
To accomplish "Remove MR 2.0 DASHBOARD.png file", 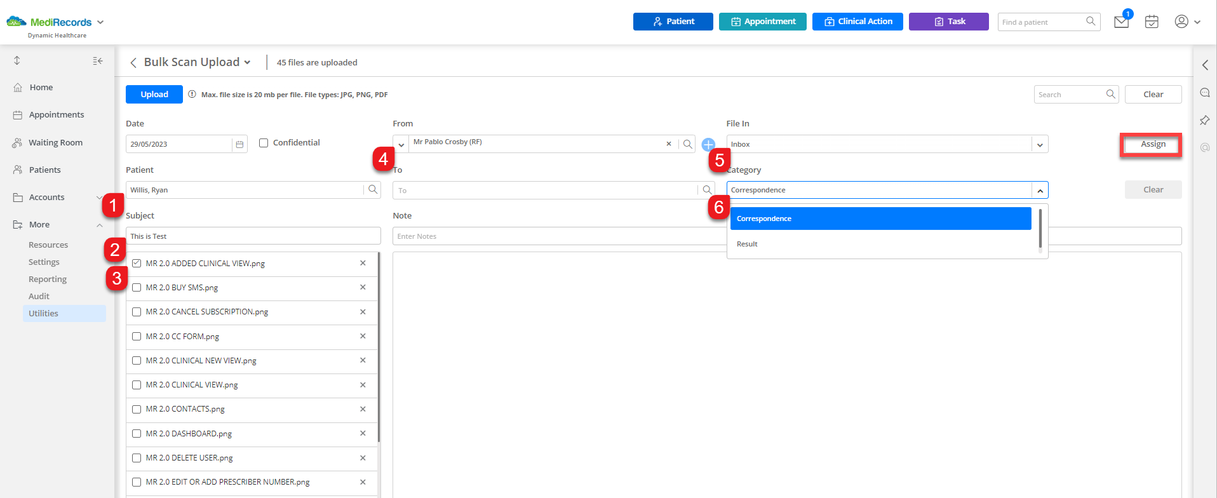I will (363, 433).
